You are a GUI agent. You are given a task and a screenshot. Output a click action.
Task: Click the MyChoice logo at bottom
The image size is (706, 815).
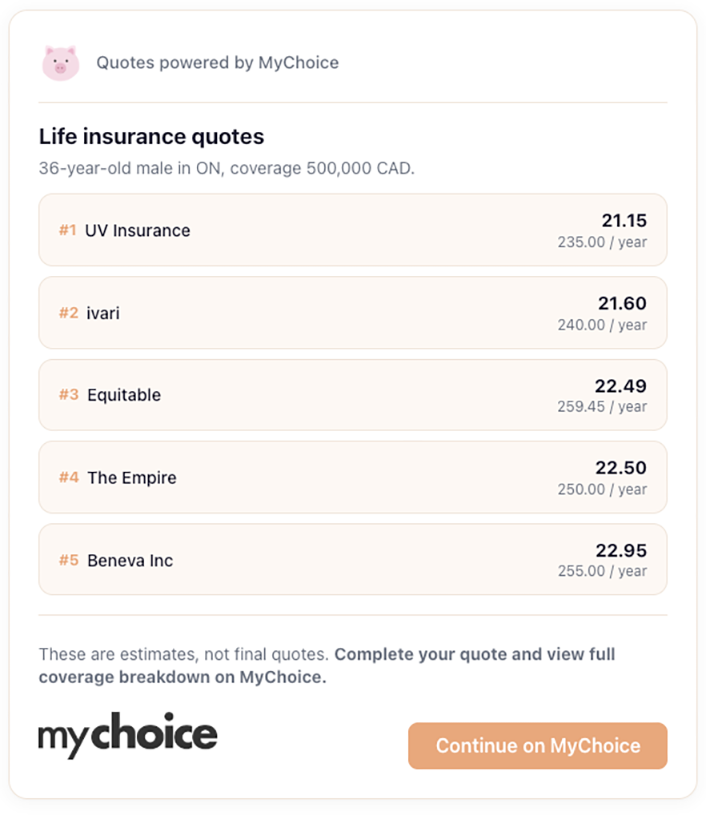coord(128,736)
